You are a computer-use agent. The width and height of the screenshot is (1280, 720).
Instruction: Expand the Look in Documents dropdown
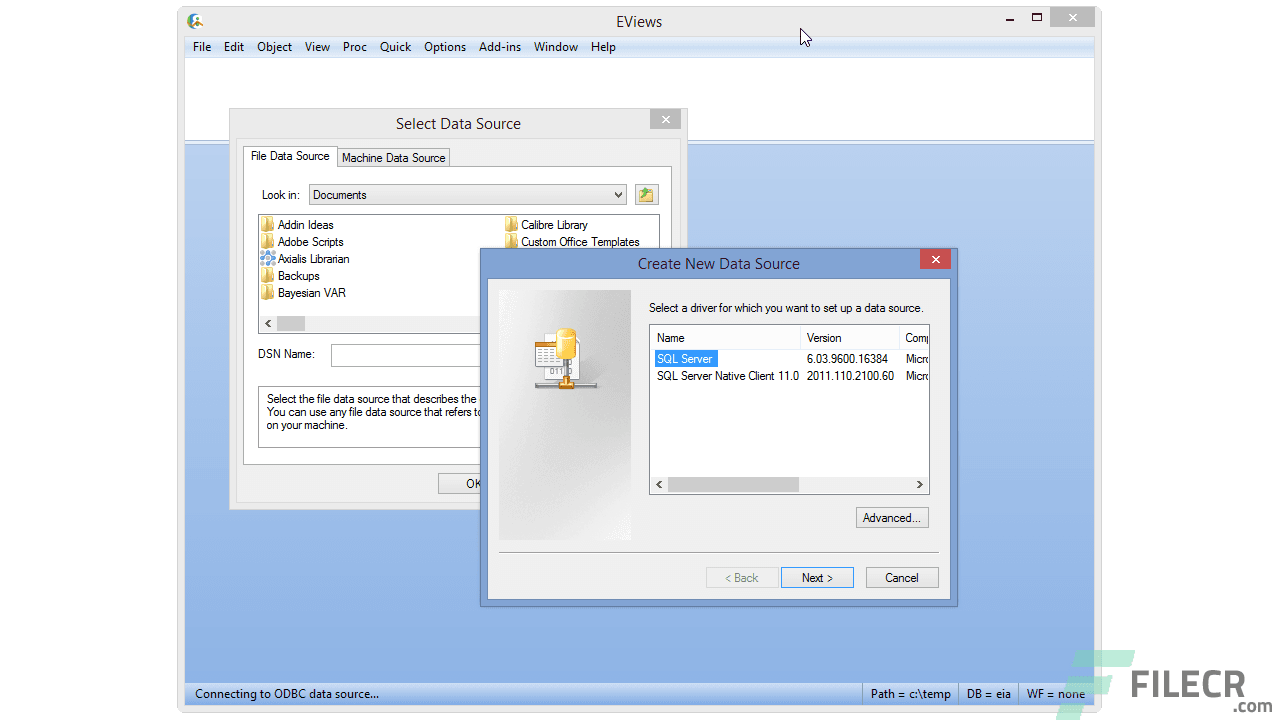pos(468,195)
